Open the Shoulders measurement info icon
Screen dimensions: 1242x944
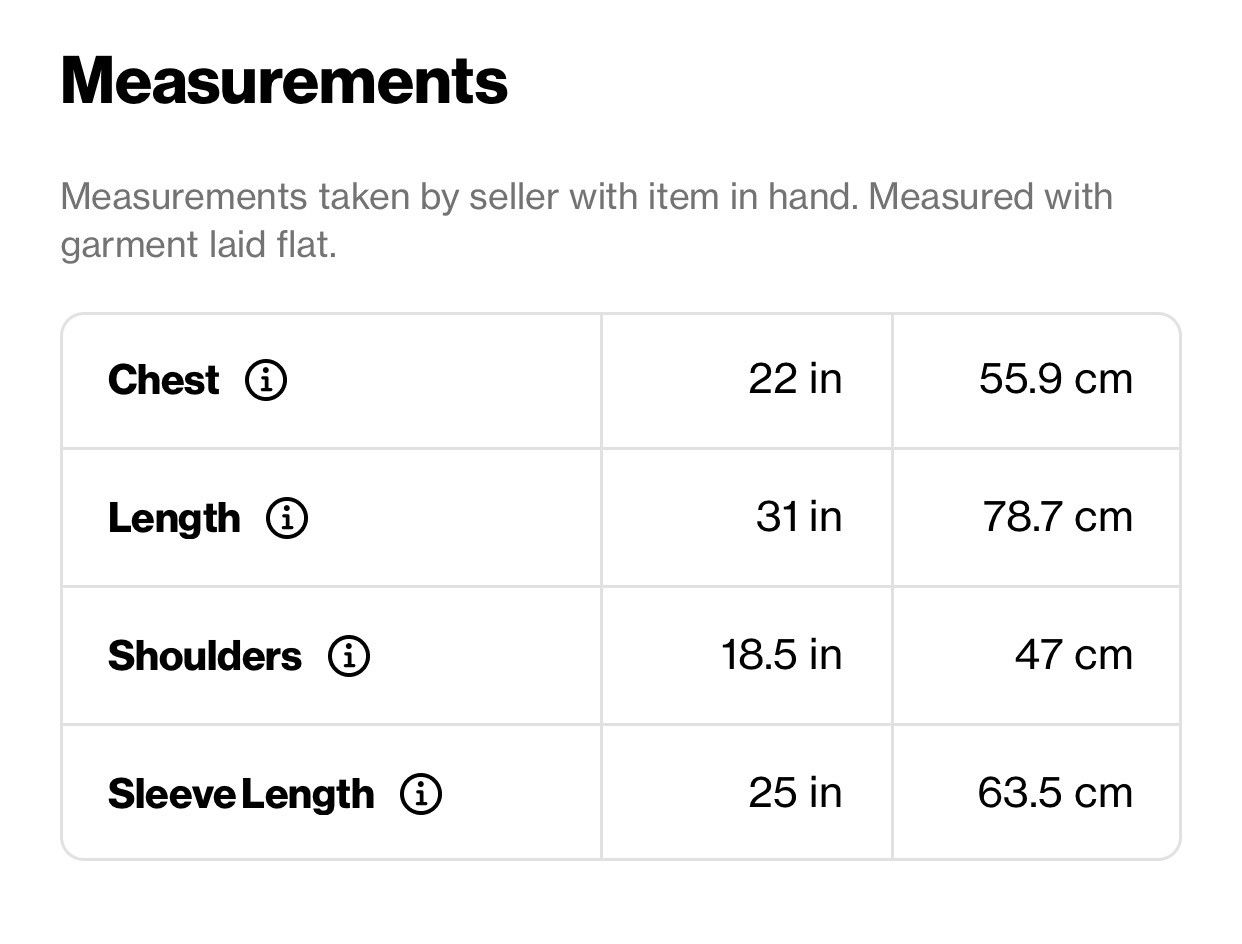point(349,656)
